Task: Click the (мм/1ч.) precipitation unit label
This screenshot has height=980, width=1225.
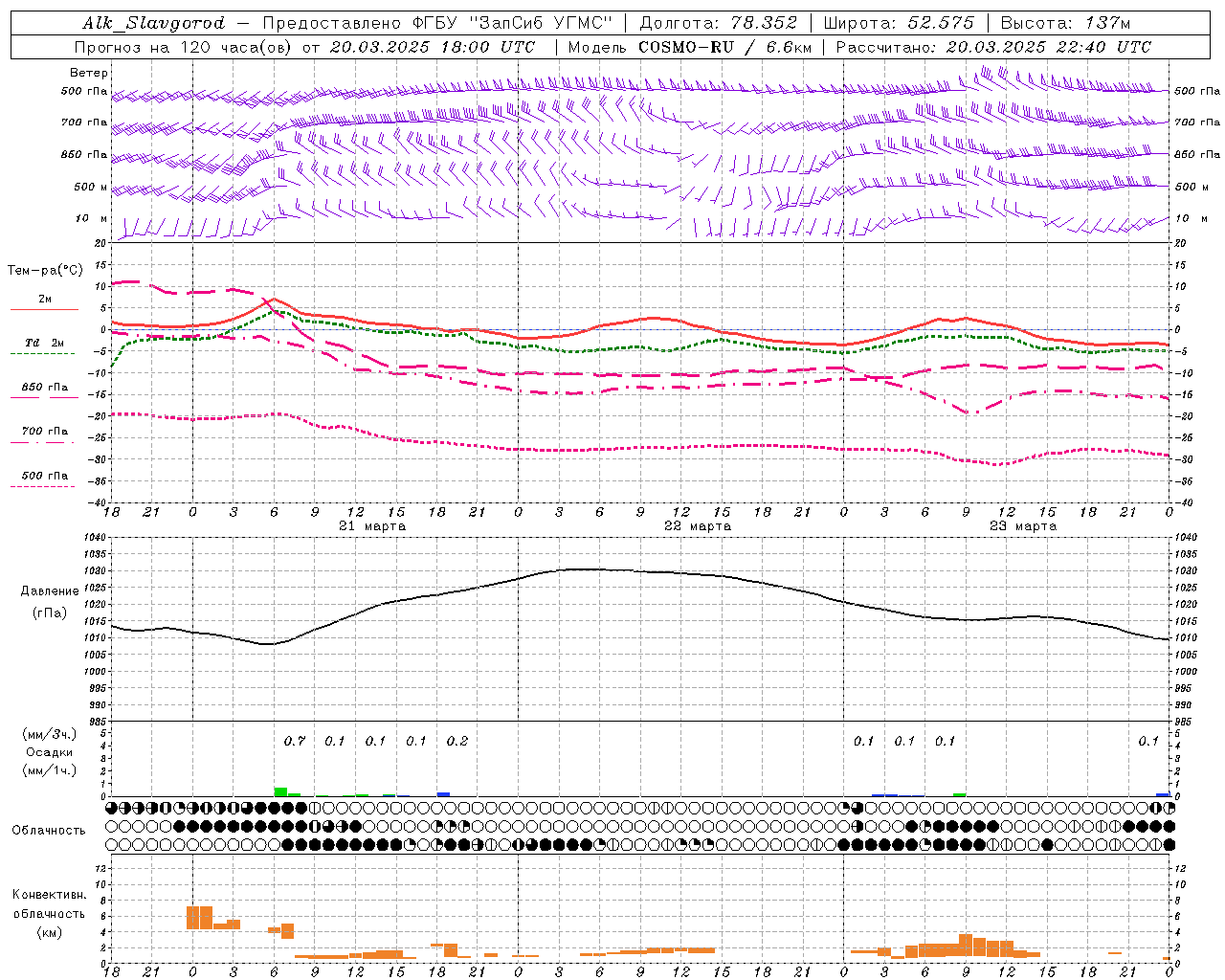Action: (50, 770)
